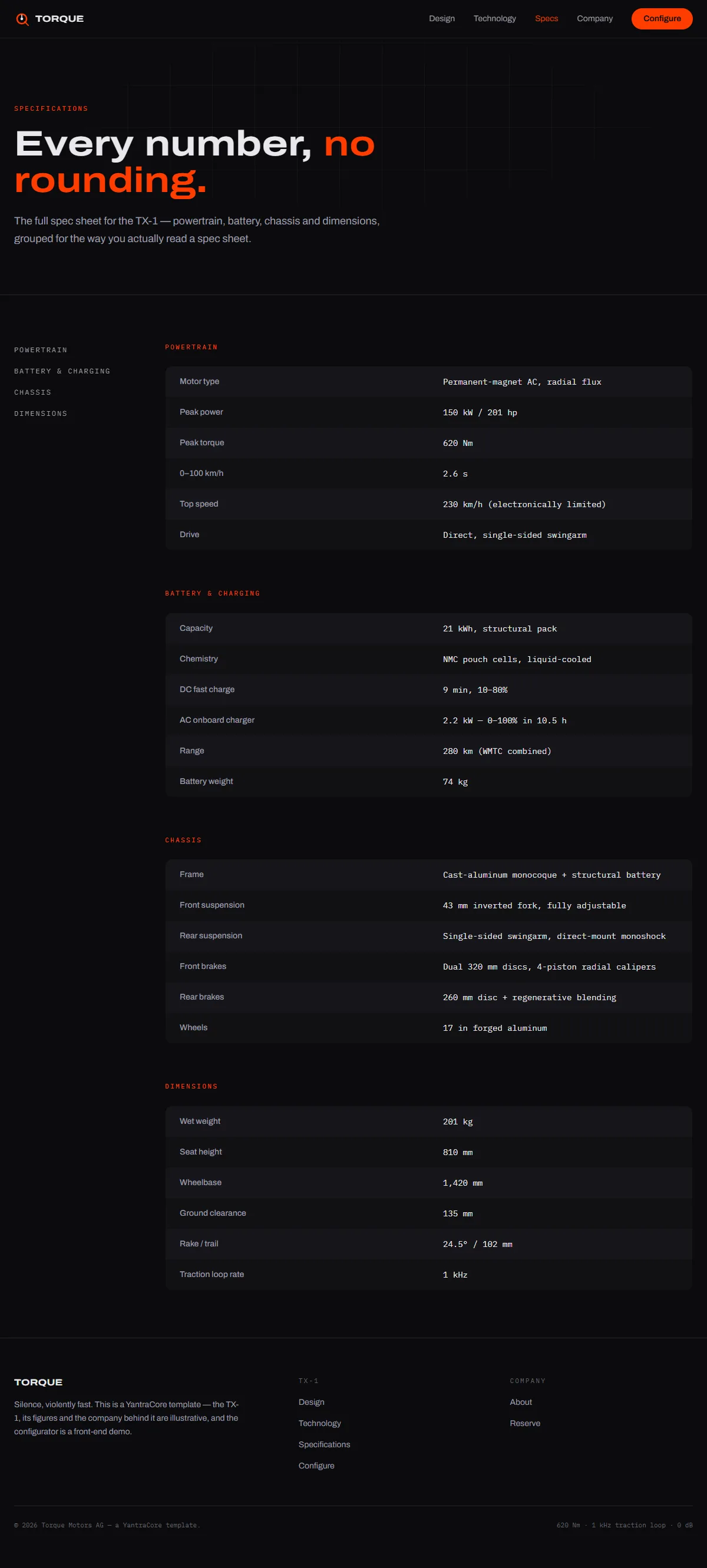Image resolution: width=707 pixels, height=1568 pixels.
Task: Click the orange Configure button
Action: 661,19
